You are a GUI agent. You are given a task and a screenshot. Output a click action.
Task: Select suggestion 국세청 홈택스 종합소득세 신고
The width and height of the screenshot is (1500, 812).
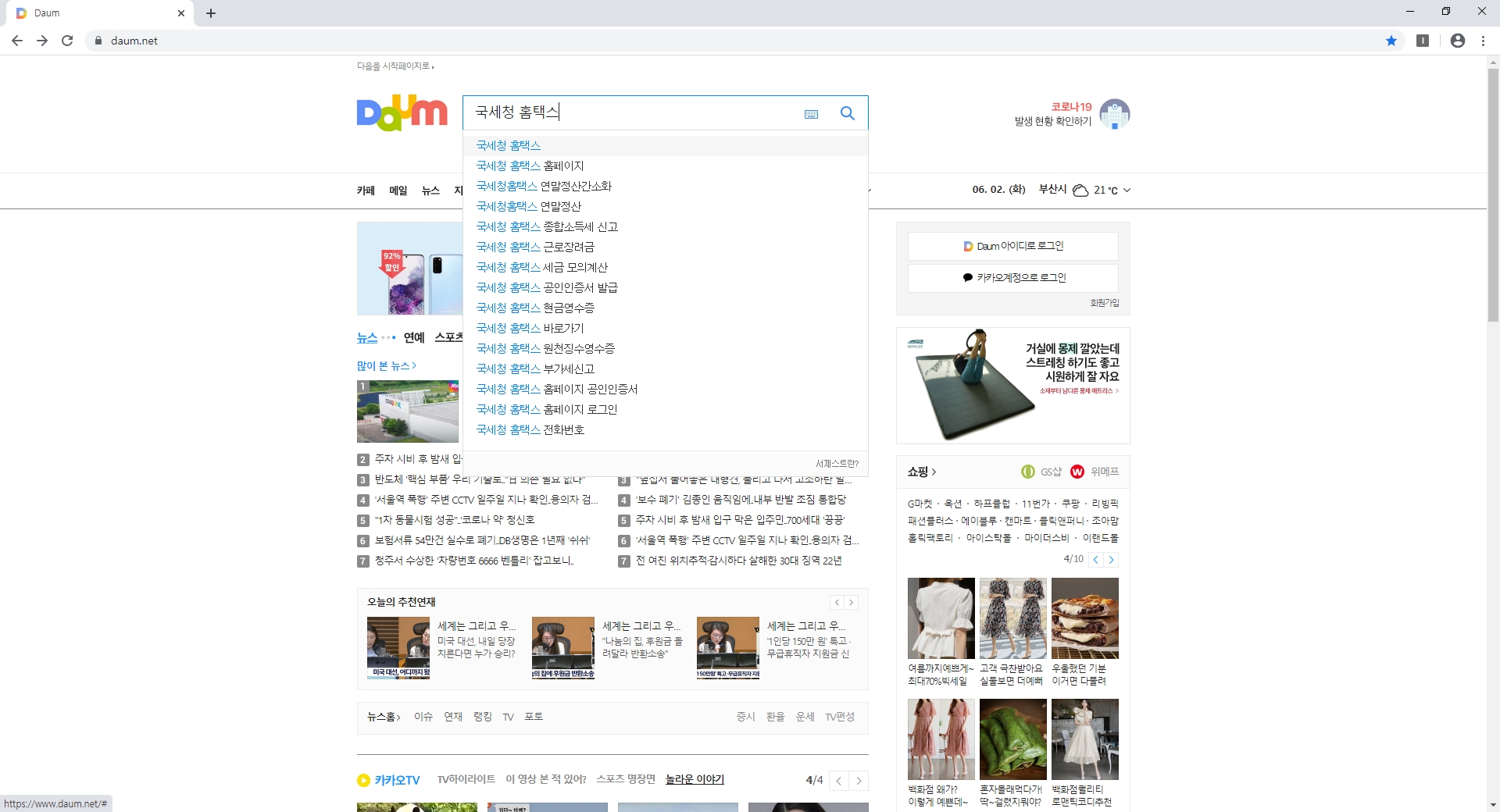[x=665, y=227]
